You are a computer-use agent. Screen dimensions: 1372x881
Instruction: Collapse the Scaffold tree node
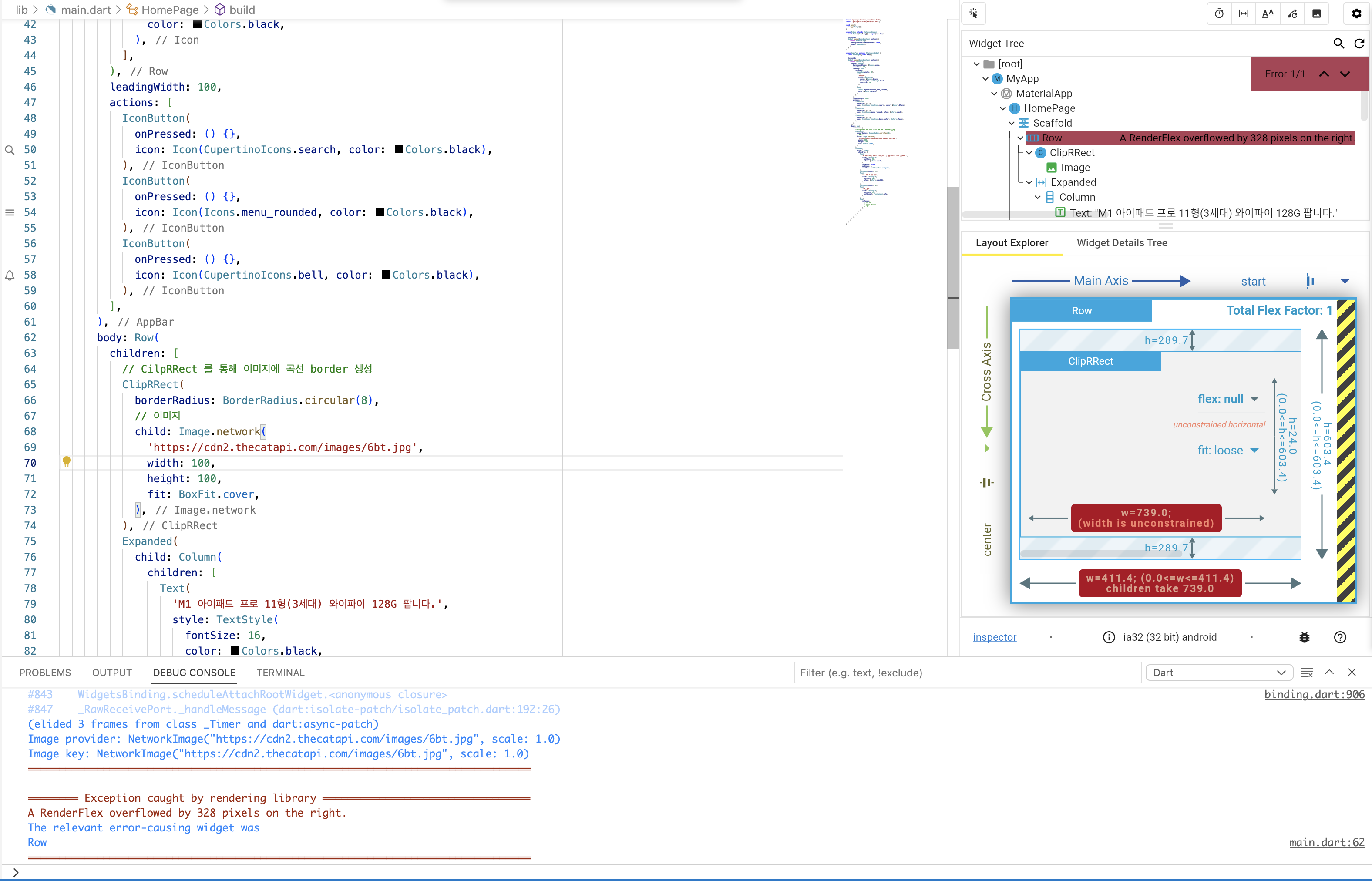[x=1012, y=123]
